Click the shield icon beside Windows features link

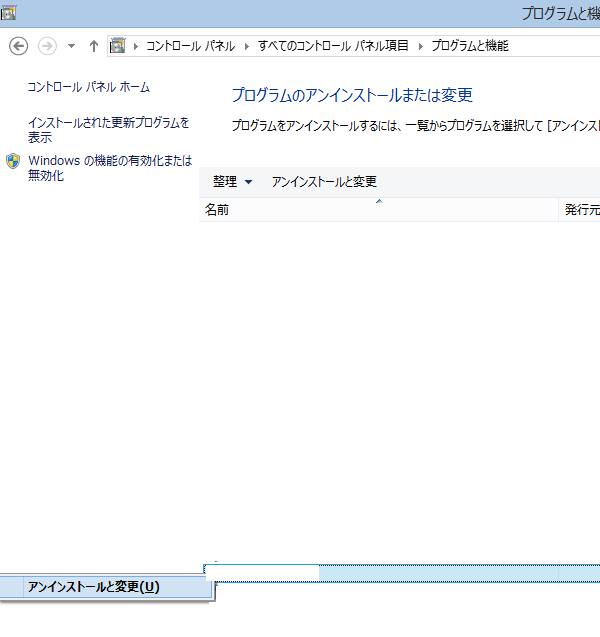click(13, 161)
